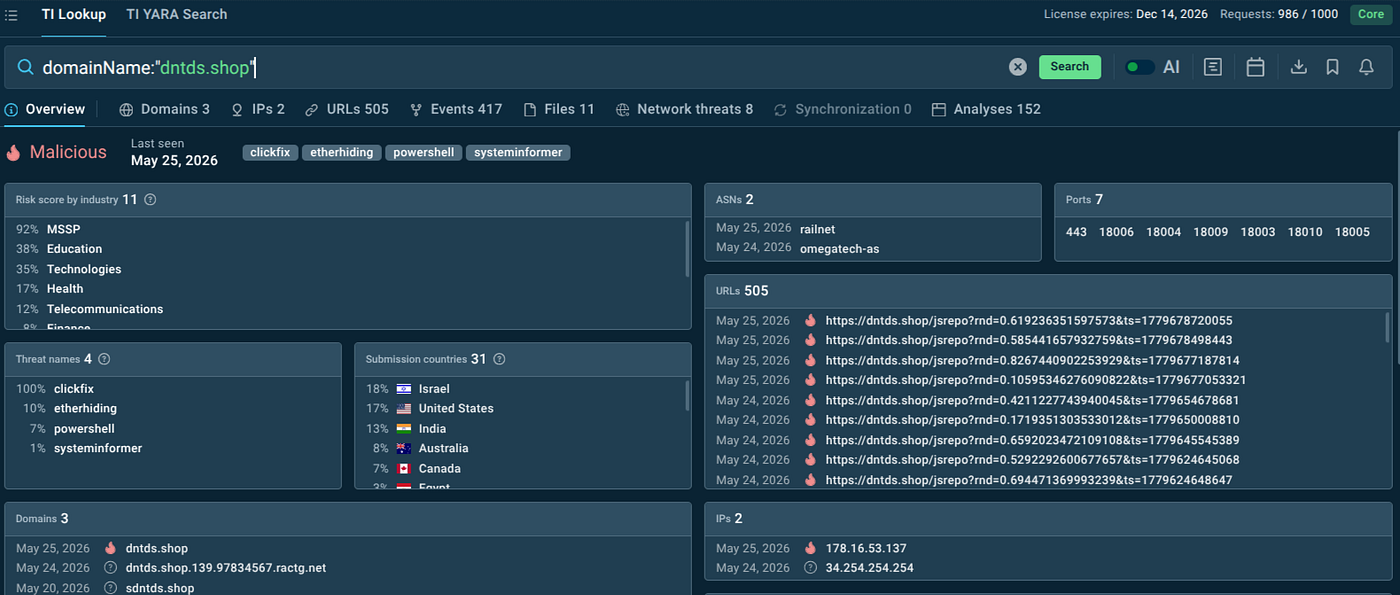Click the powershell tag

(x=423, y=153)
